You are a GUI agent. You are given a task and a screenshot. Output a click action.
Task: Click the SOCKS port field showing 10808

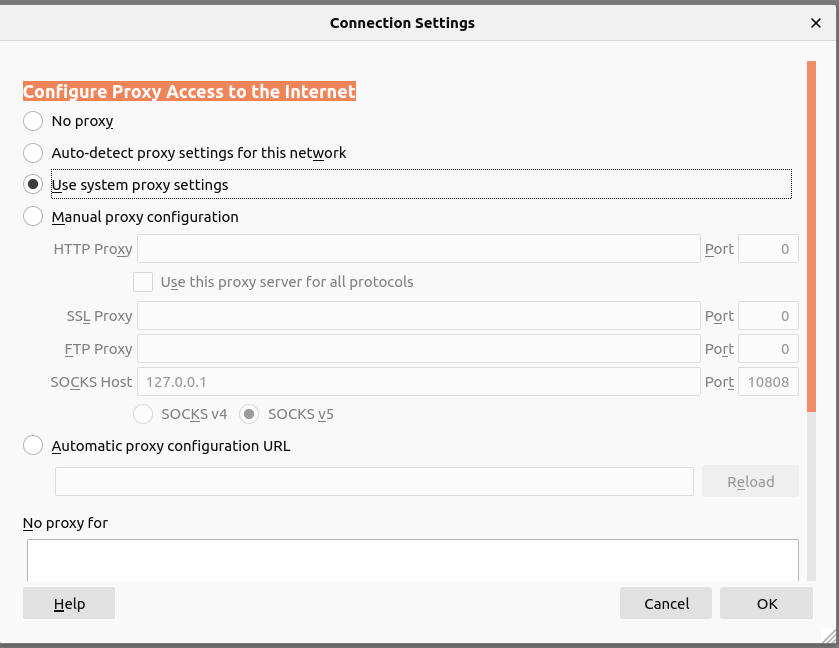tap(767, 382)
